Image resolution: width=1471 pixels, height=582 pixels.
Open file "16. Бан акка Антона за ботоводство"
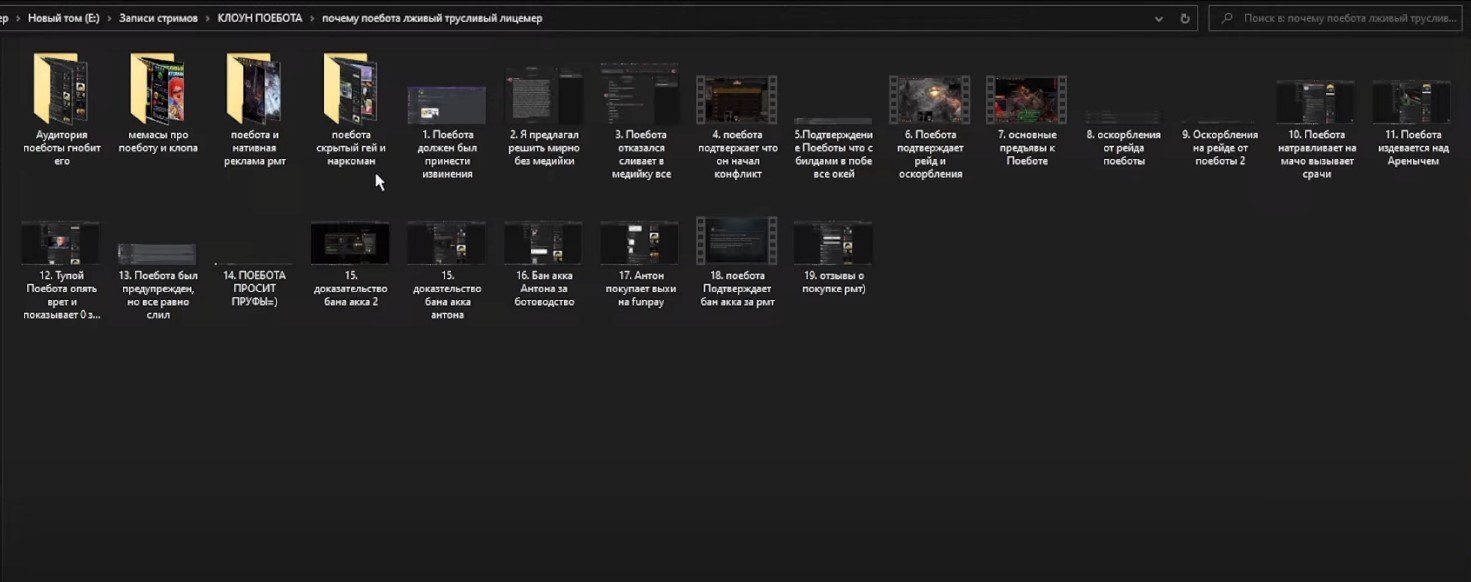click(x=543, y=244)
